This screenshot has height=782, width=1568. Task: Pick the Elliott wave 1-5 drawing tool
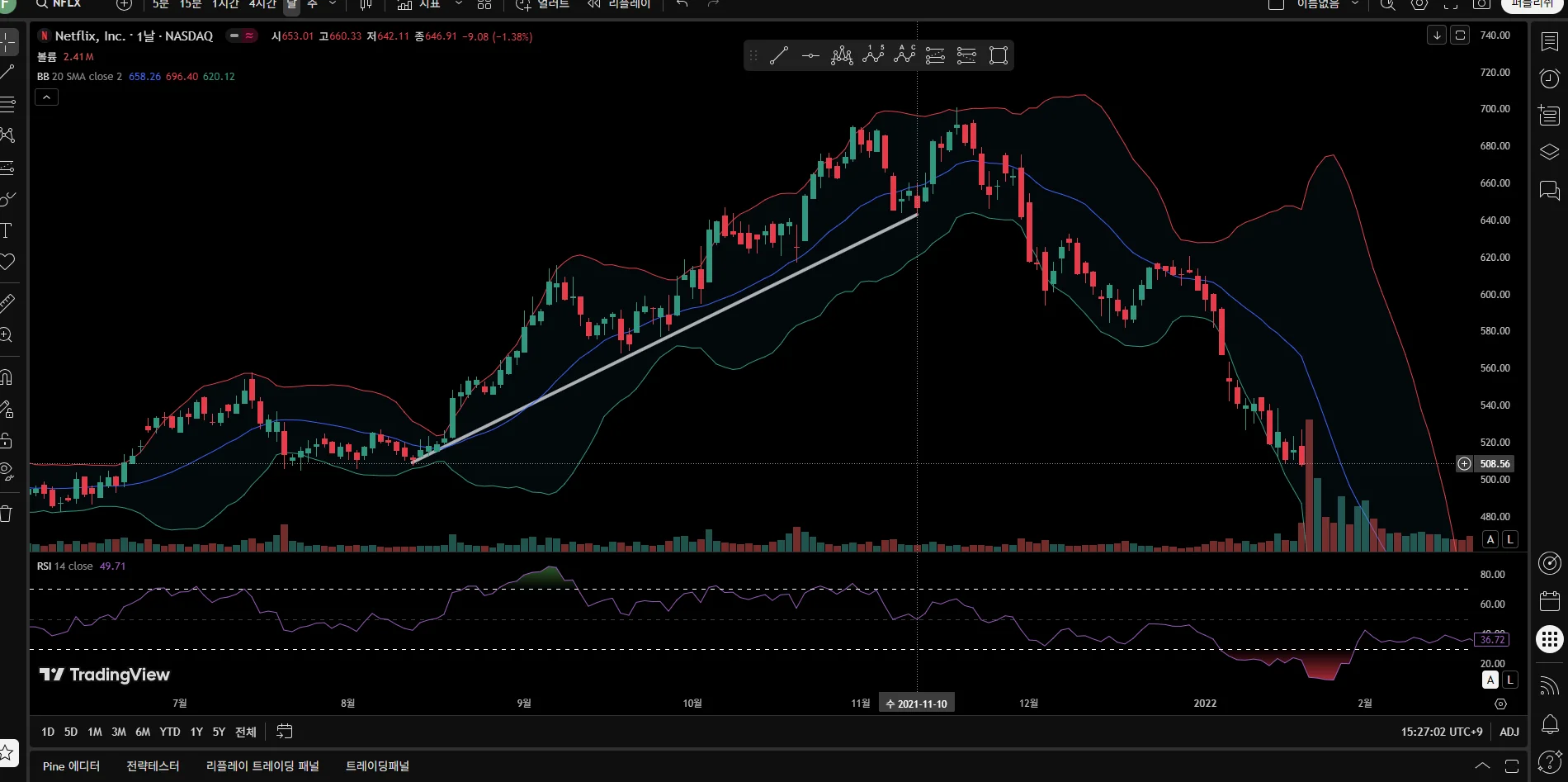pos(873,55)
